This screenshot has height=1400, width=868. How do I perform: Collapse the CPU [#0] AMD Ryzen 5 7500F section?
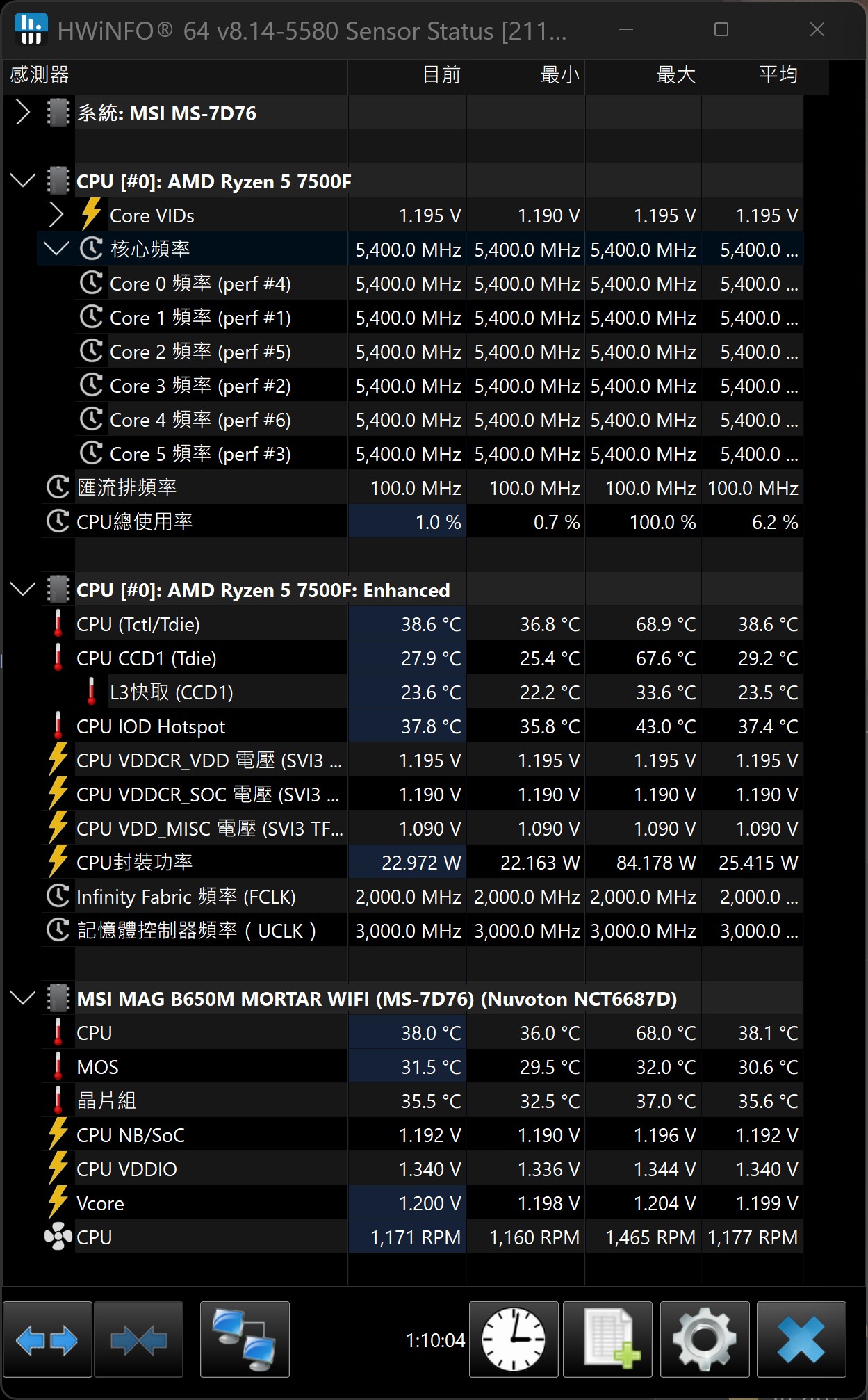[23, 181]
